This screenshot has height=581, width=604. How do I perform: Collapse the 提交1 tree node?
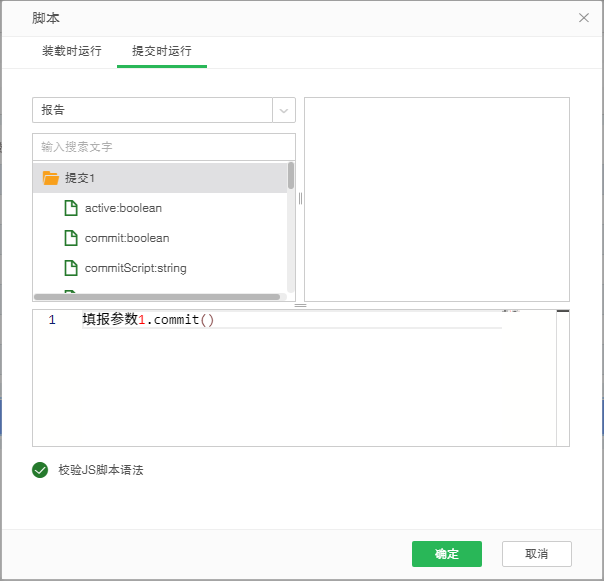78,178
